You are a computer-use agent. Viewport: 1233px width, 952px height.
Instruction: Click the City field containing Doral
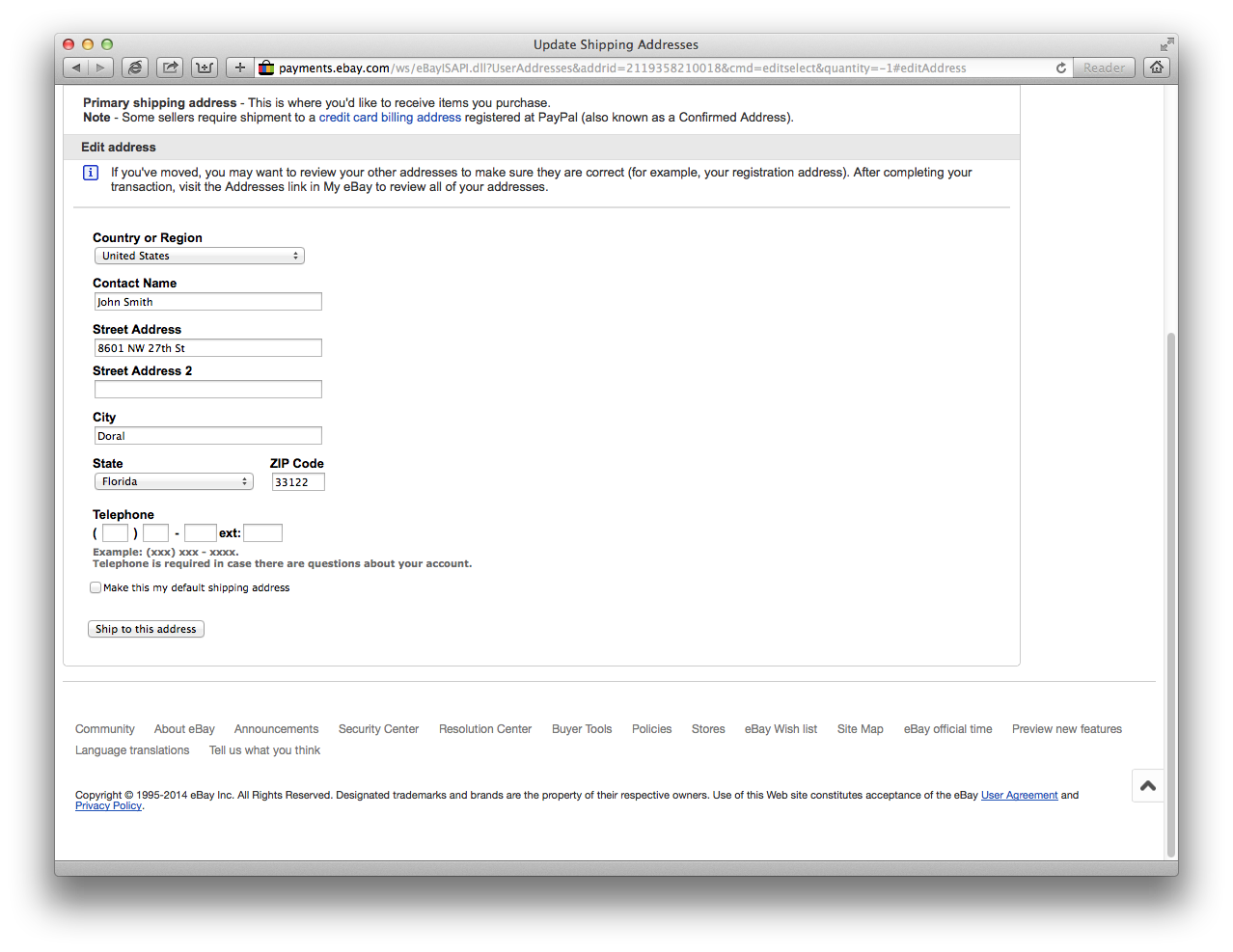coord(208,436)
